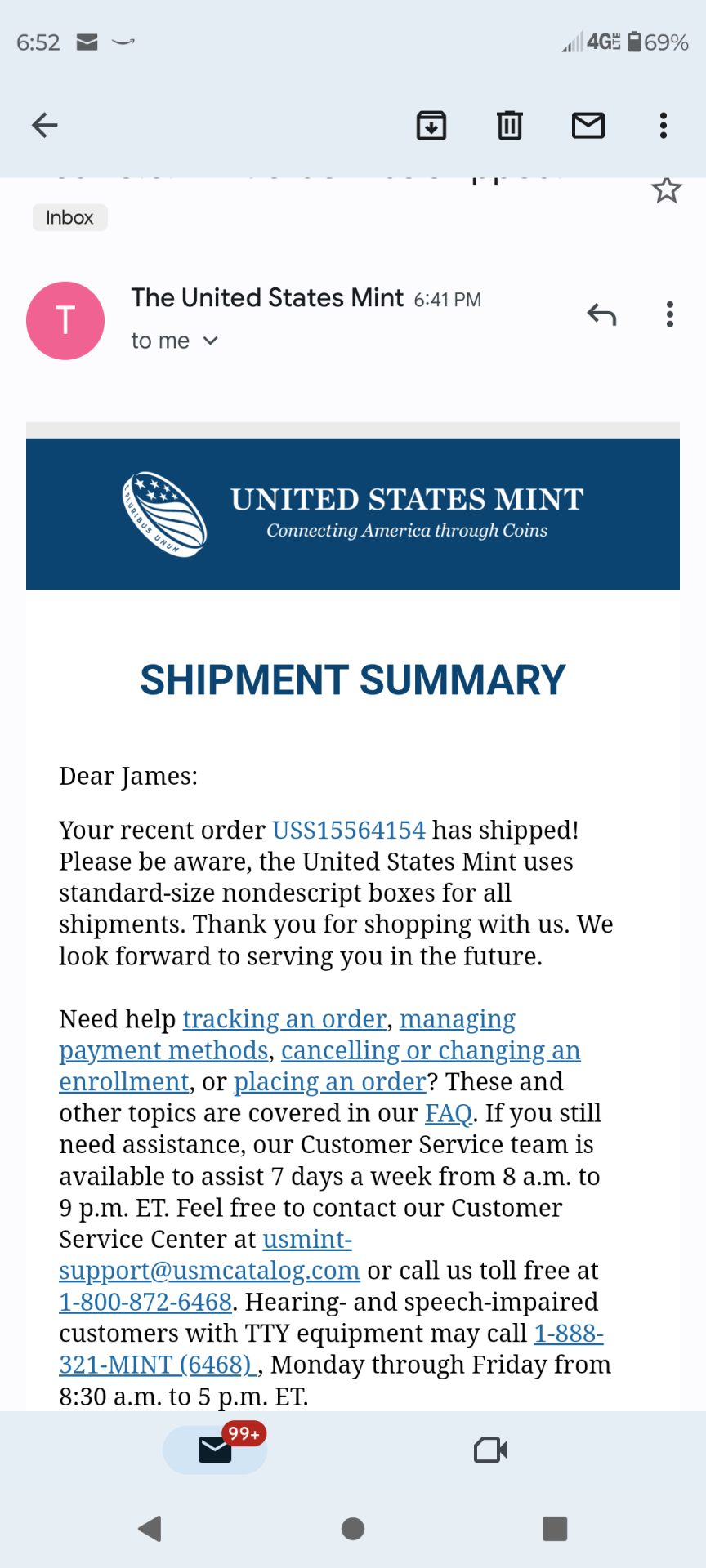Switch to the Mail tab

pyautogui.click(x=215, y=1450)
